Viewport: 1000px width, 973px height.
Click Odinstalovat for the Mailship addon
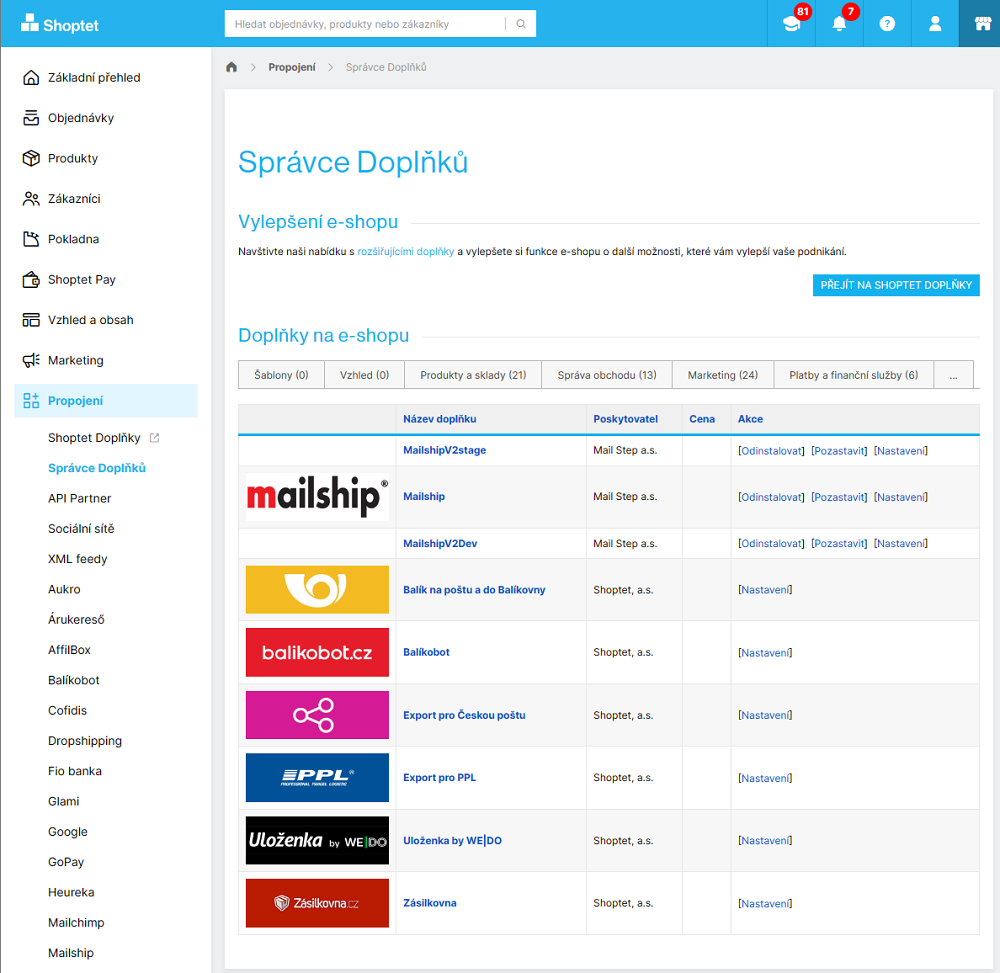771,497
